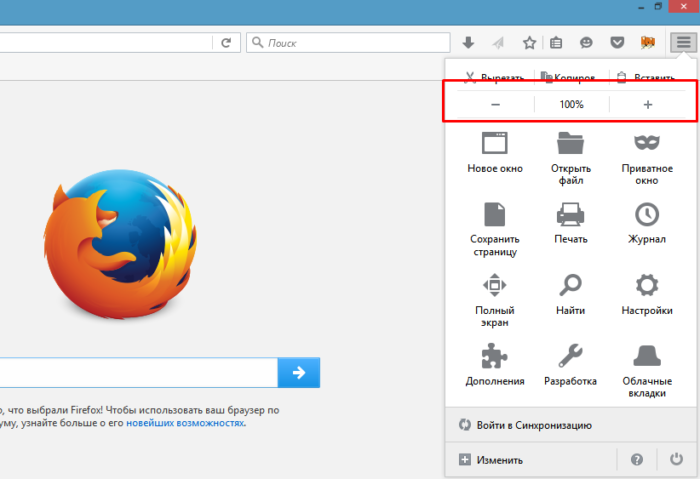700x479 pixels.
Task: Click the Downloads arrow icon
Action: pyautogui.click(x=468, y=42)
